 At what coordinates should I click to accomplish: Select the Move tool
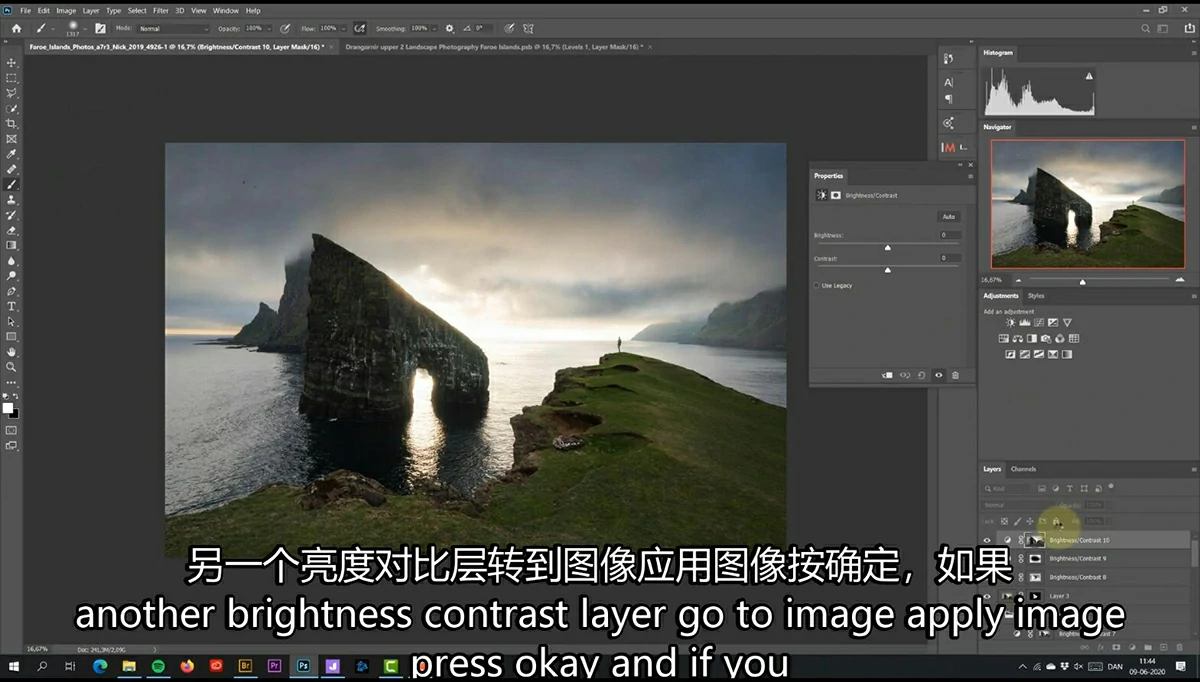click(x=12, y=63)
